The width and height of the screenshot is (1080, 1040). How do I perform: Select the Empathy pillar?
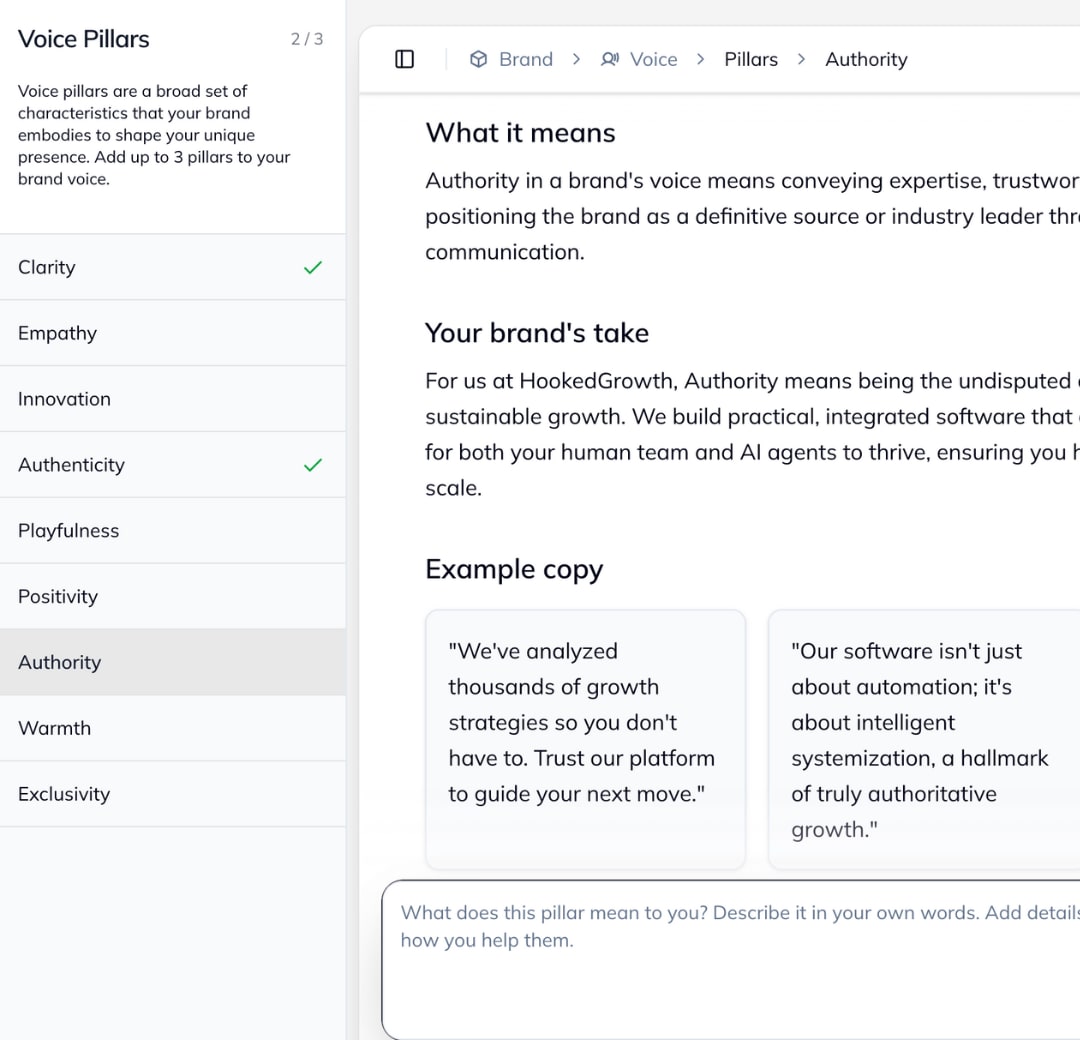tap(57, 333)
